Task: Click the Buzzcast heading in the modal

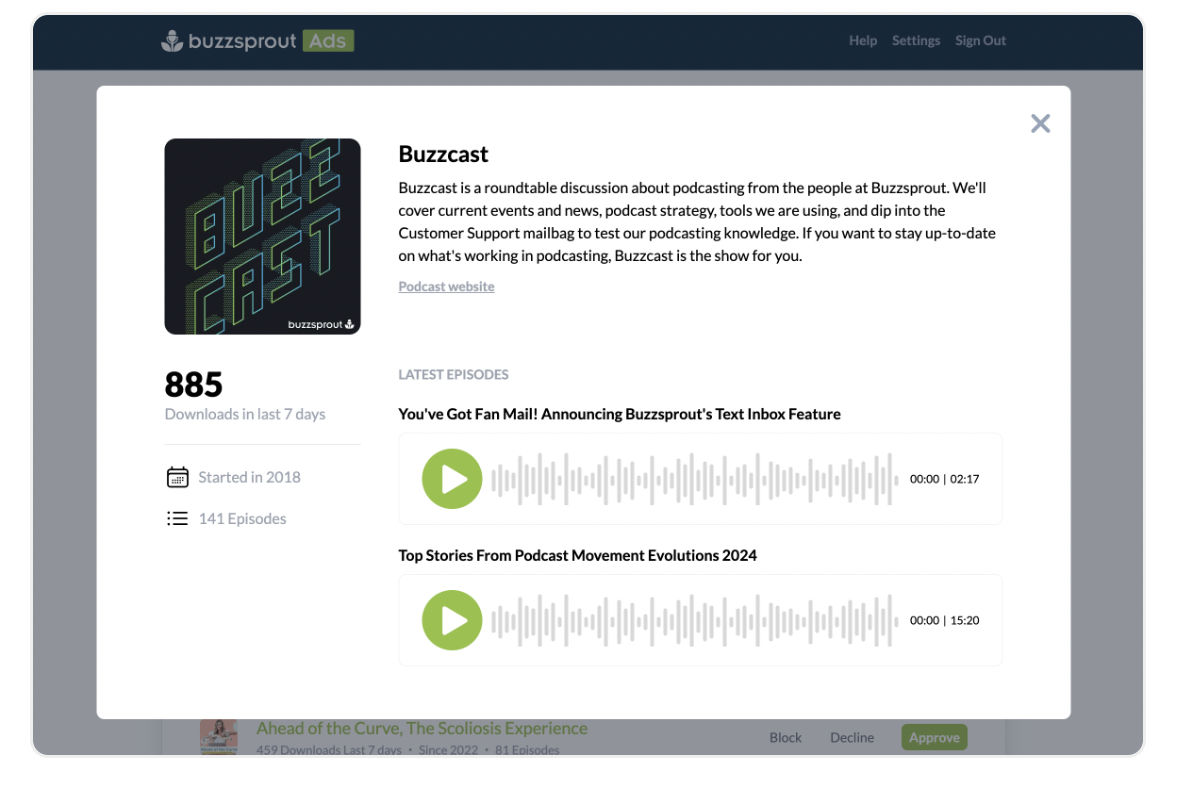Action: tap(443, 154)
